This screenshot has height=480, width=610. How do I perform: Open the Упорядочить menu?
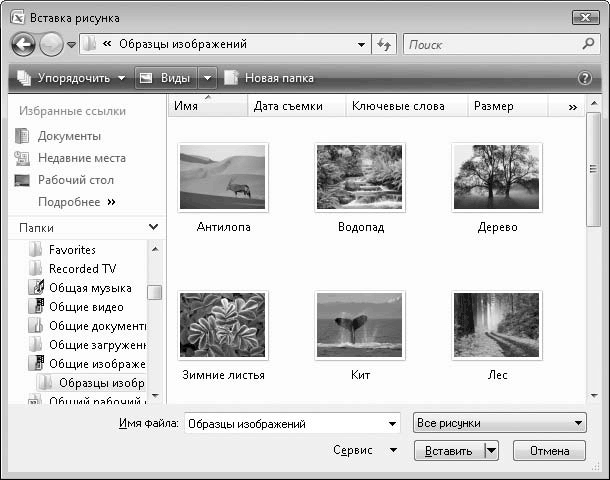pyautogui.click(x=71, y=78)
